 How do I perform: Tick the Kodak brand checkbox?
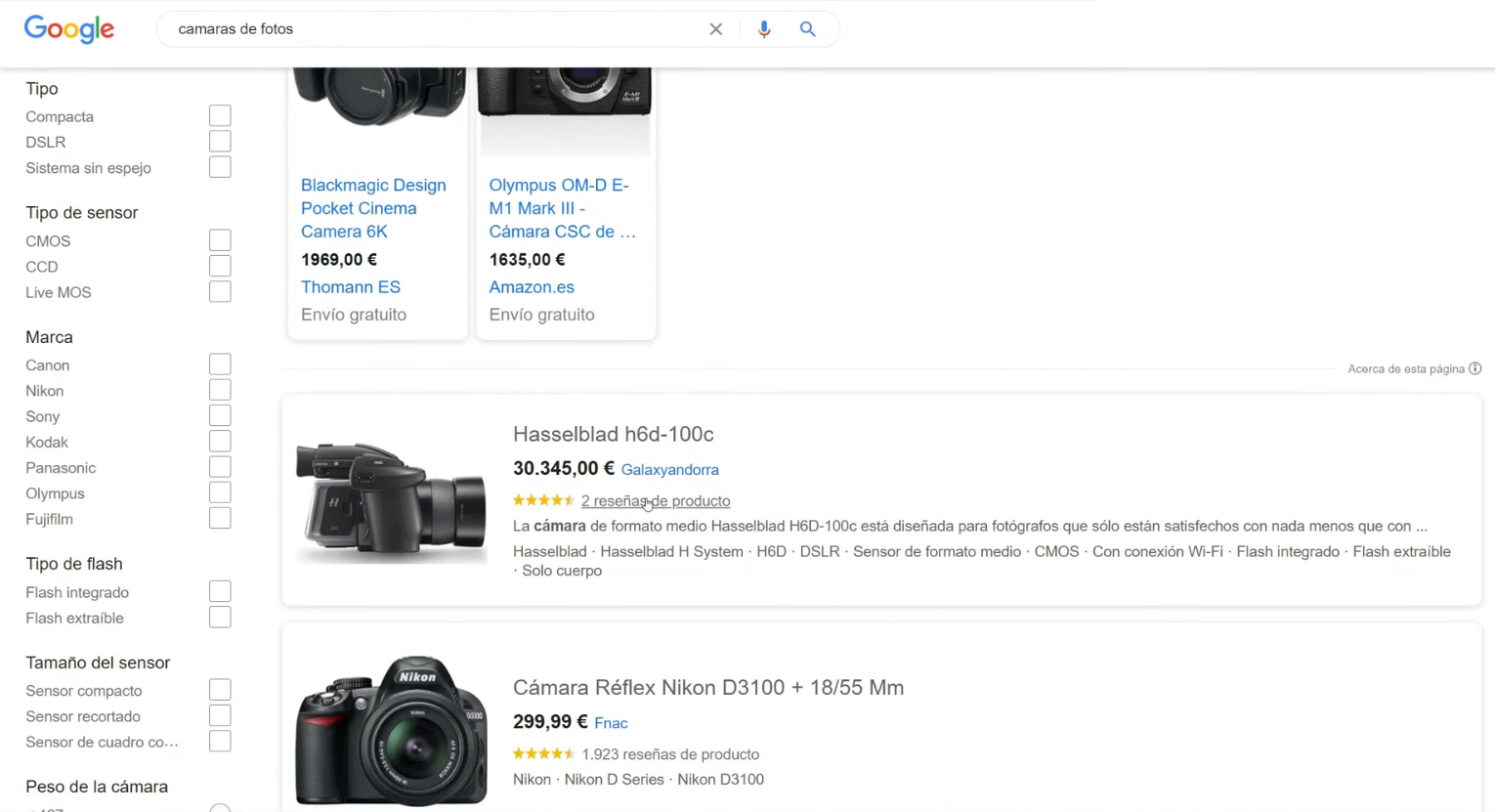[x=220, y=442]
